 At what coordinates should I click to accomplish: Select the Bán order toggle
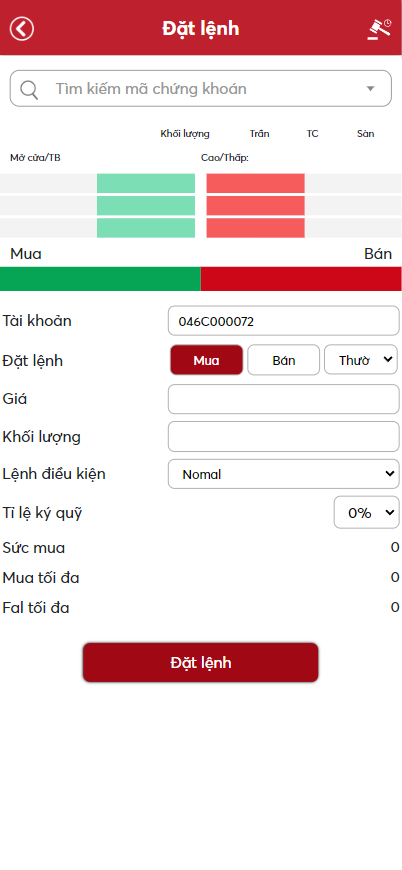point(283,360)
